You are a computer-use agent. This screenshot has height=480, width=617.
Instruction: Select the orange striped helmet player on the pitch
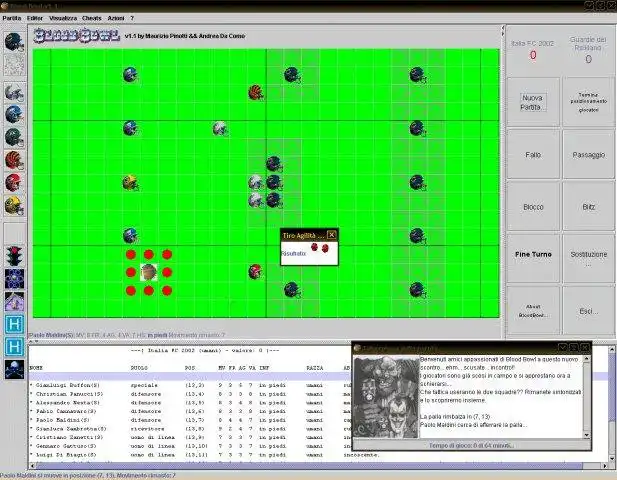click(256, 93)
